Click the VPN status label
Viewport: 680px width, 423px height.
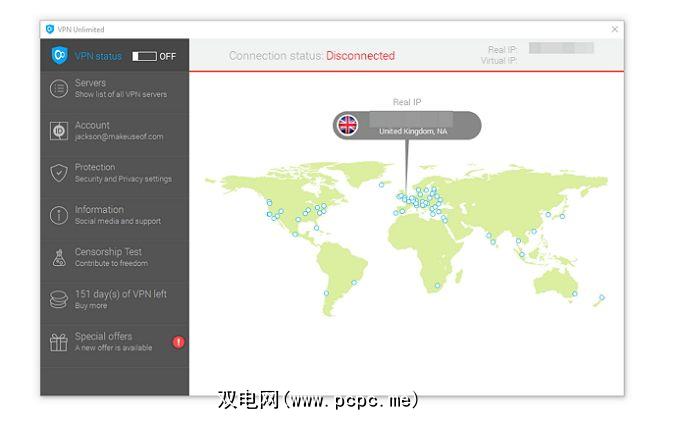pos(98,56)
